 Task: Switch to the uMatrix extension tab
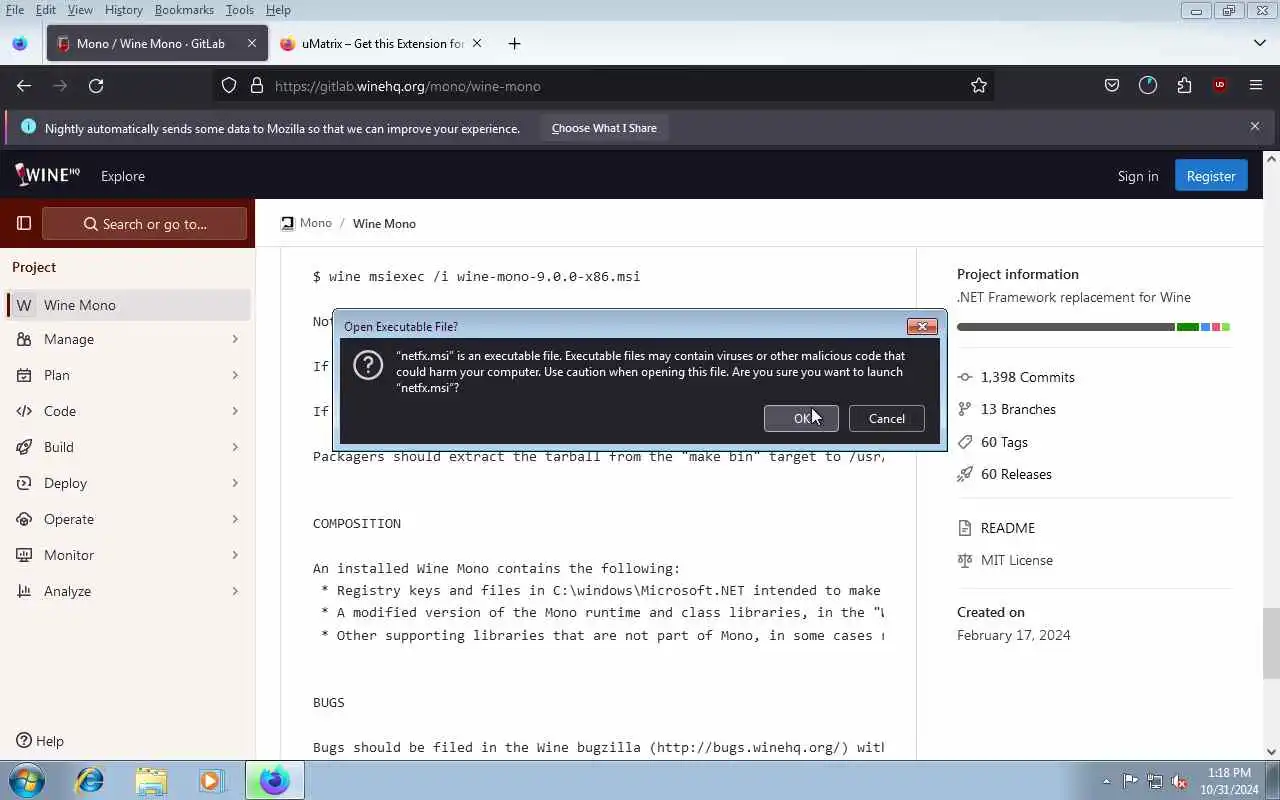point(381,44)
